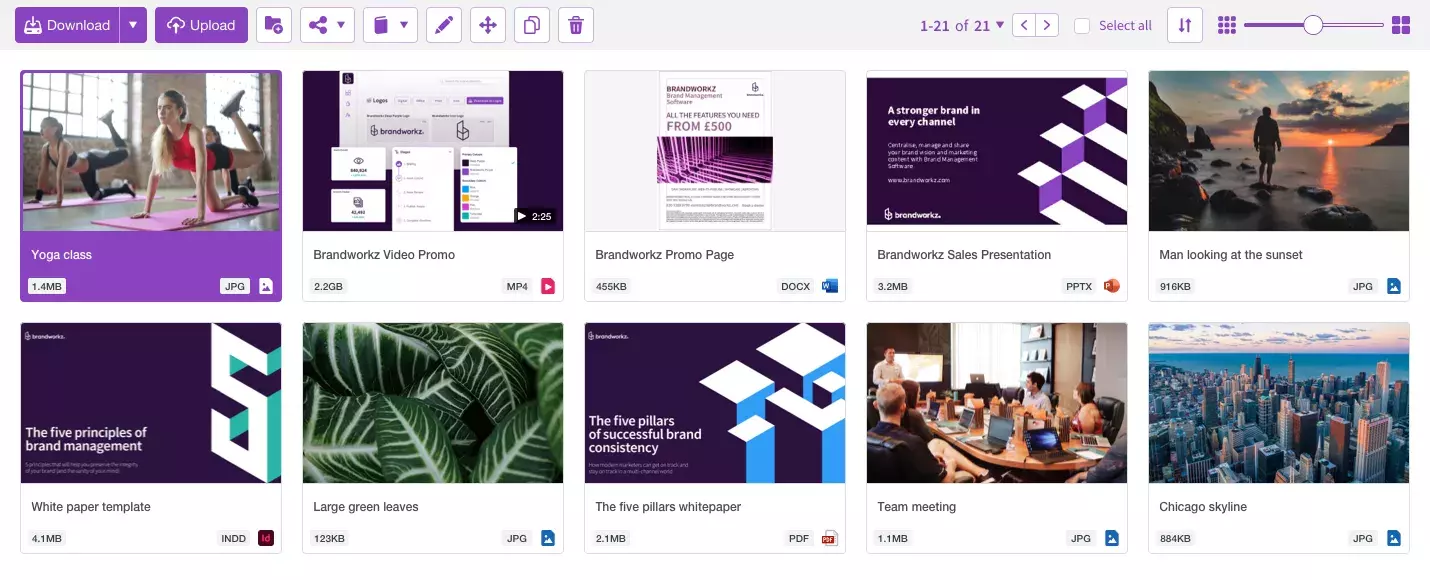Go to the previous page arrow
Image resolution: width=1430 pixels, height=580 pixels.
(x=1024, y=25)
